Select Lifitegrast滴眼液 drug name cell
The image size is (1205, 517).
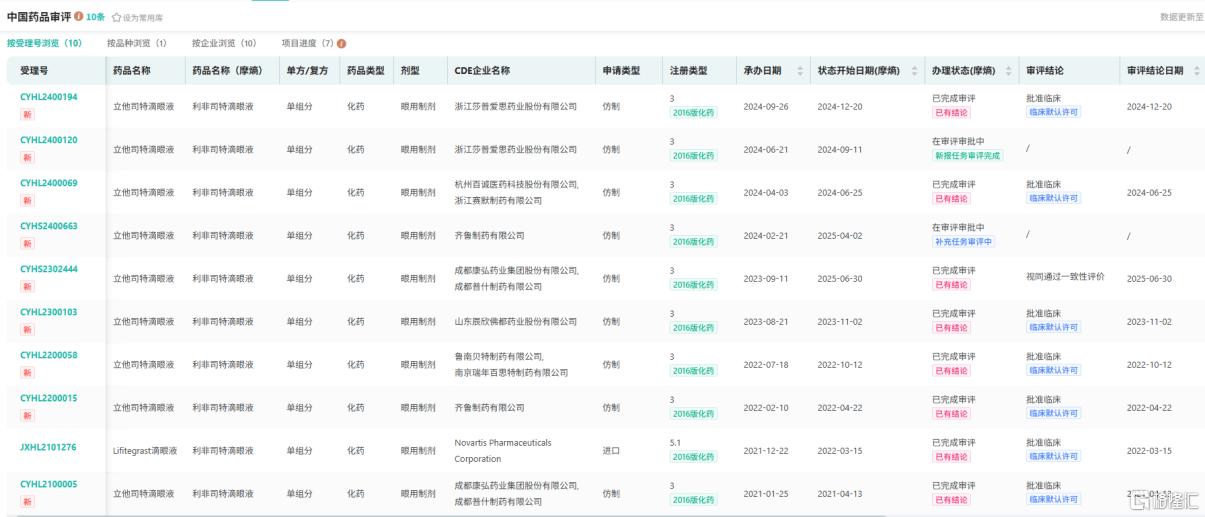coord(143,450)
